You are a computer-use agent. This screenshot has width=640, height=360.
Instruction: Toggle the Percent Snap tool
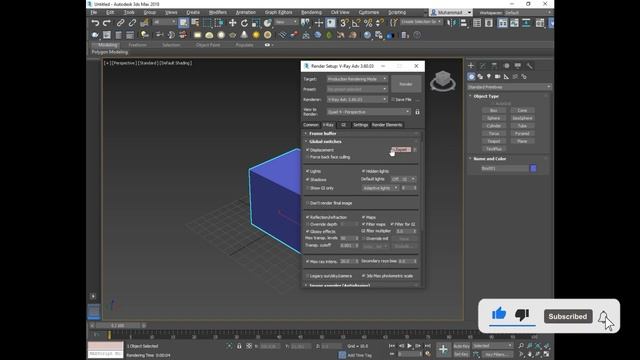click(x=368, y=23)
